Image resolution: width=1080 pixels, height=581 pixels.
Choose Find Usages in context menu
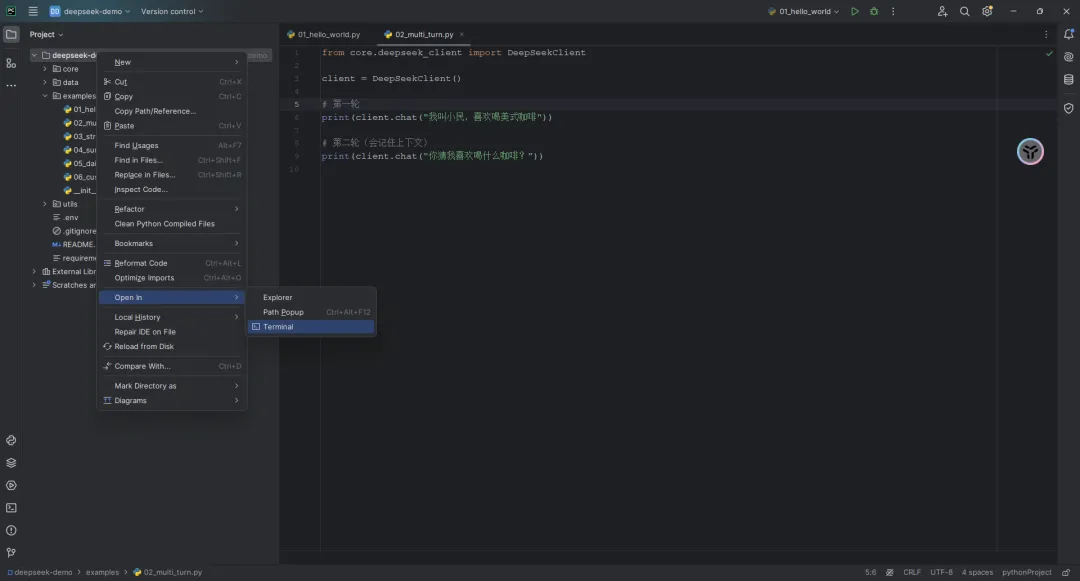click(172, 145)
